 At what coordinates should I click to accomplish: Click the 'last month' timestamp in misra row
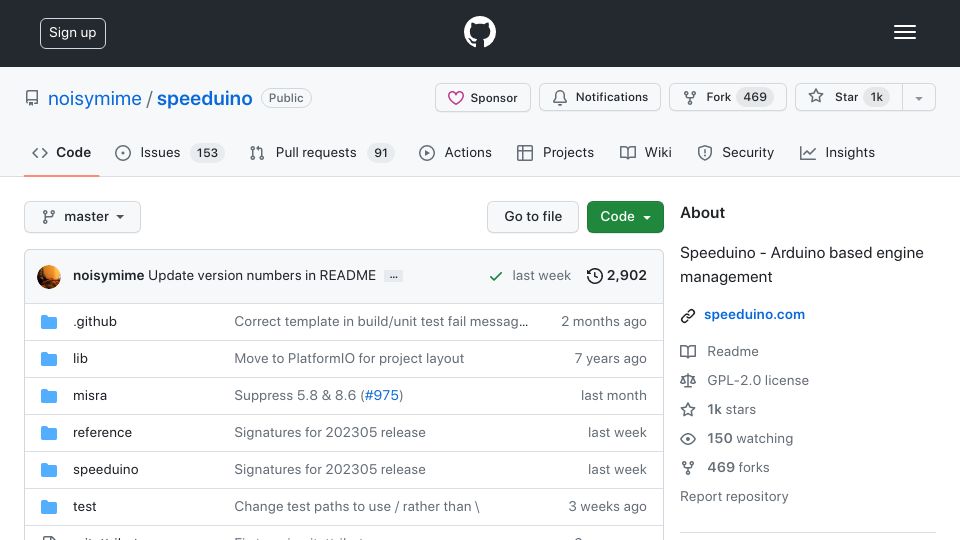click(613, 396)
